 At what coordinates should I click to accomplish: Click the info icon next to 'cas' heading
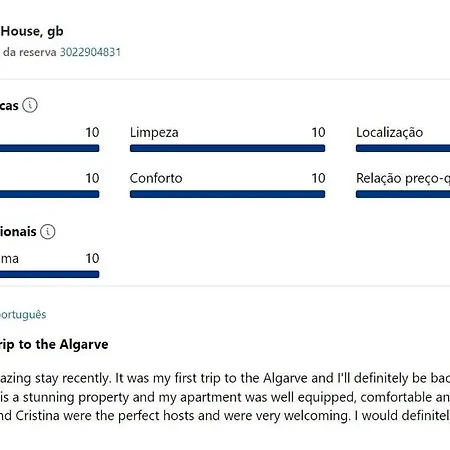[x=30, y=105]
